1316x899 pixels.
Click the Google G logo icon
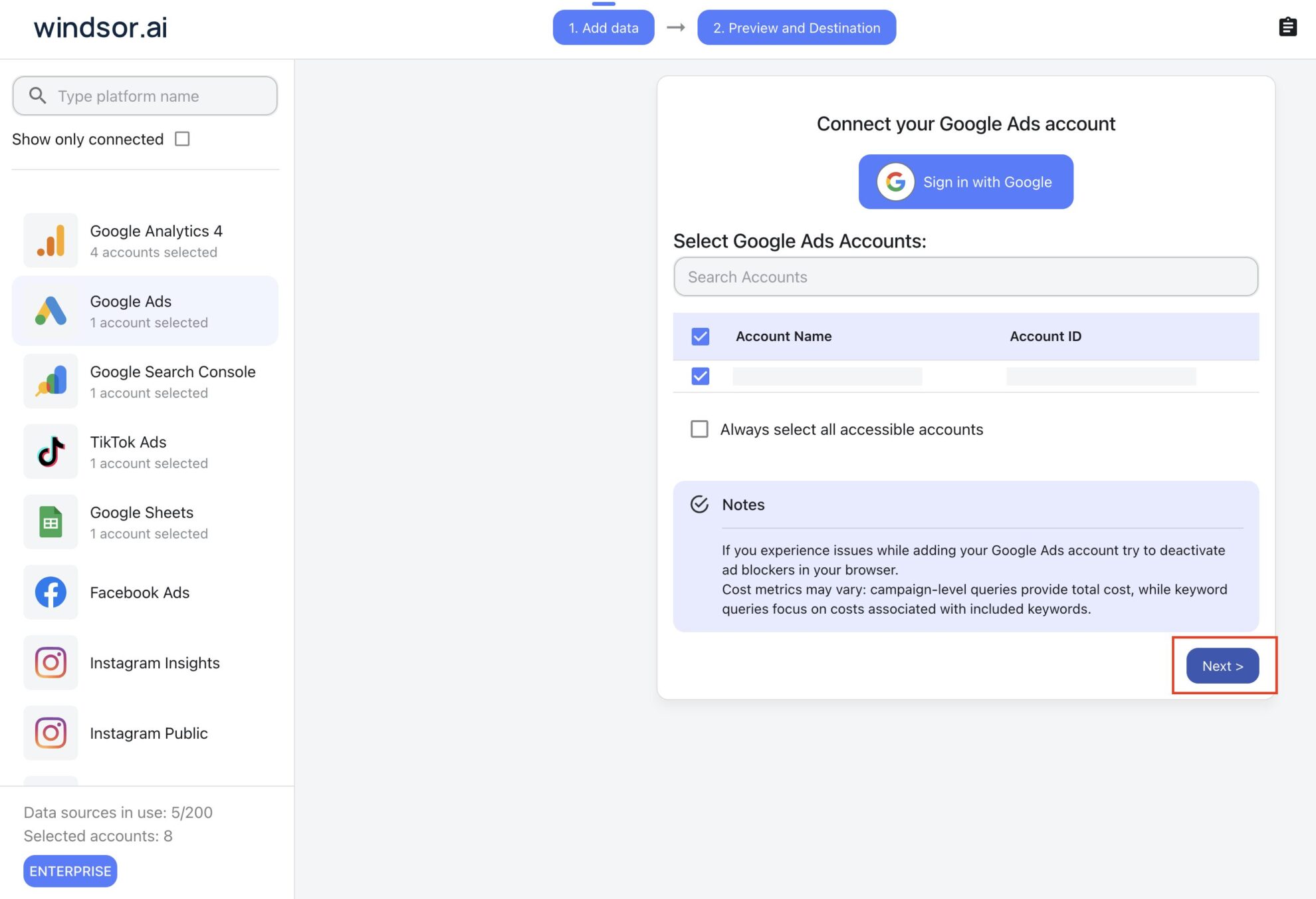click(895, 182)
